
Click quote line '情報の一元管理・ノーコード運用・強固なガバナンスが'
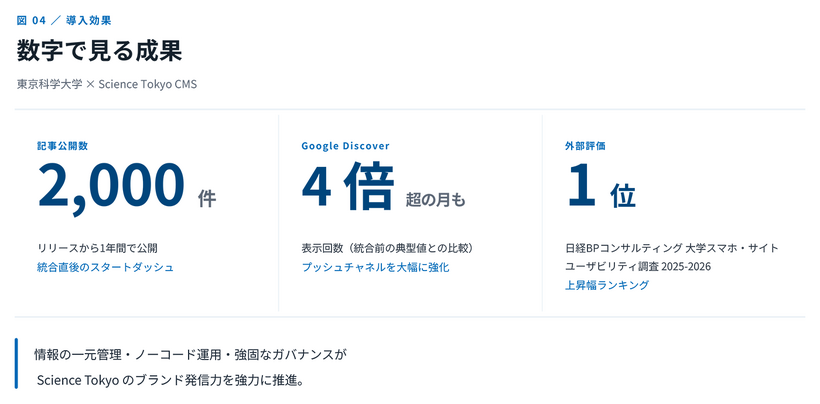(x=190, y=355)
